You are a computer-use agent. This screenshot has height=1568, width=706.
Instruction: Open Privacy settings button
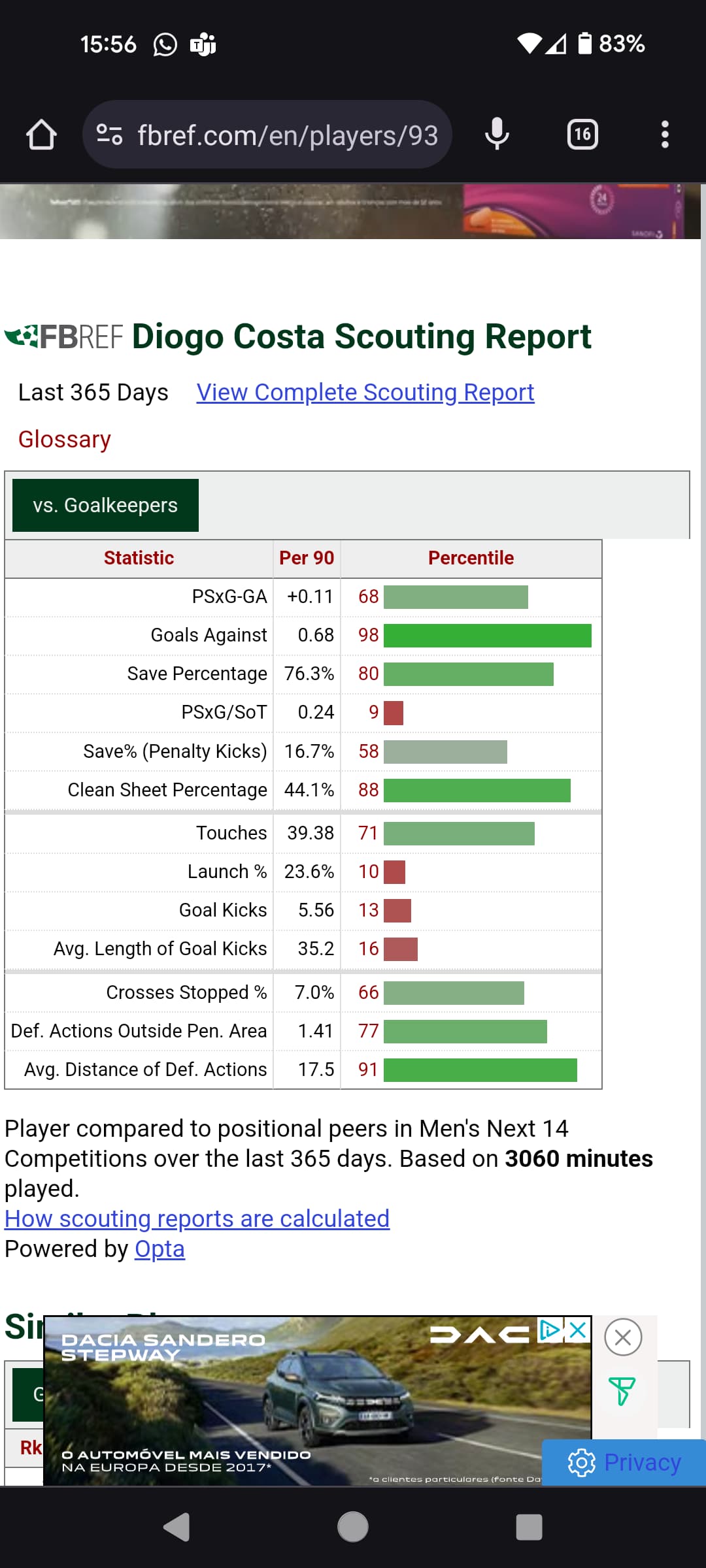pyautogui.click(x=624, y=1462)
